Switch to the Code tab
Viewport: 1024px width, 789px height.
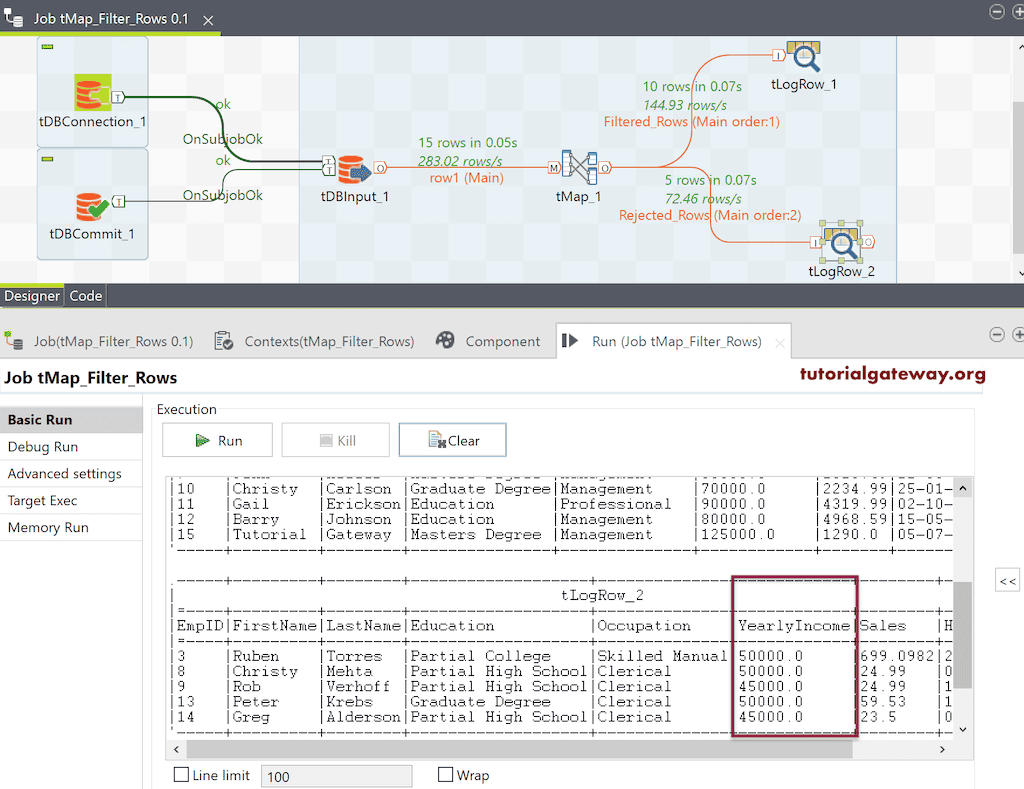[85, 295]
